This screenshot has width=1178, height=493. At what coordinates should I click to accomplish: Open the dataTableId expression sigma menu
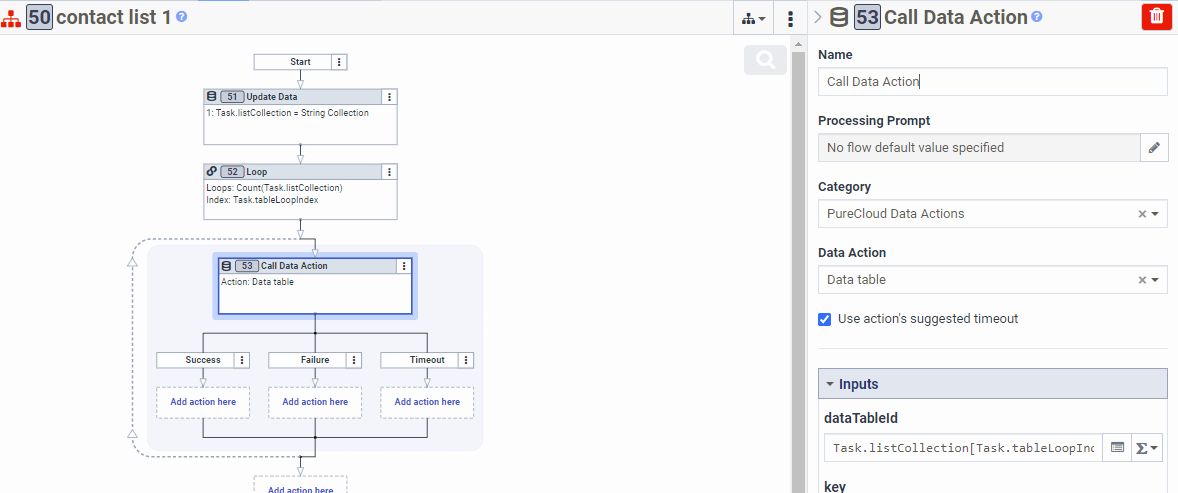point(1147,448)
